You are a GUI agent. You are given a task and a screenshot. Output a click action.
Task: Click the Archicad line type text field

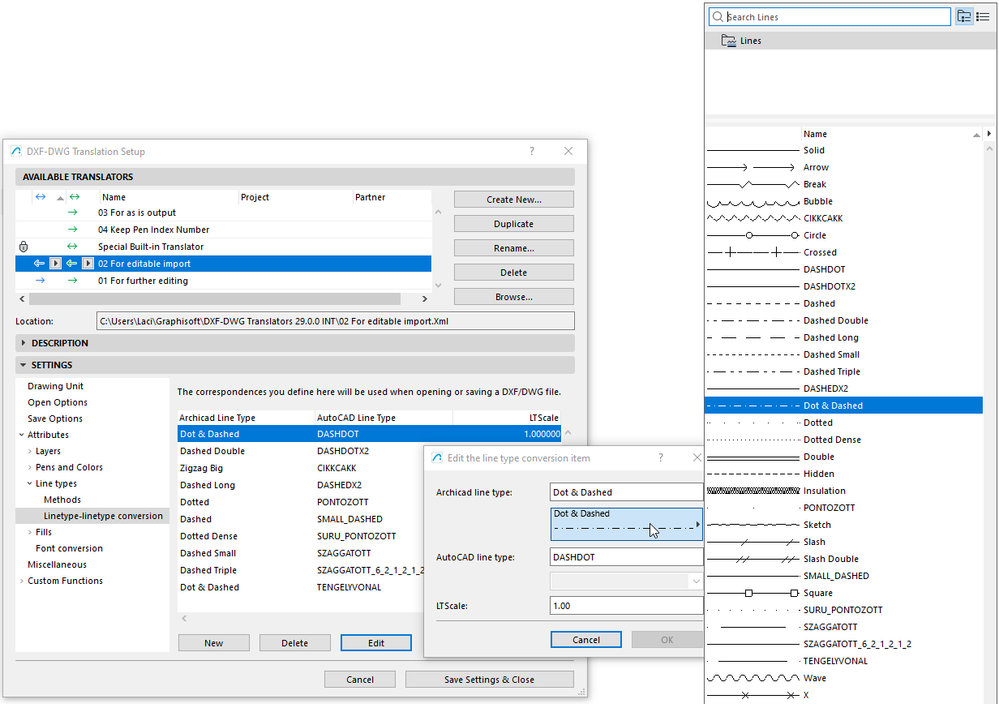click(626, 492)
